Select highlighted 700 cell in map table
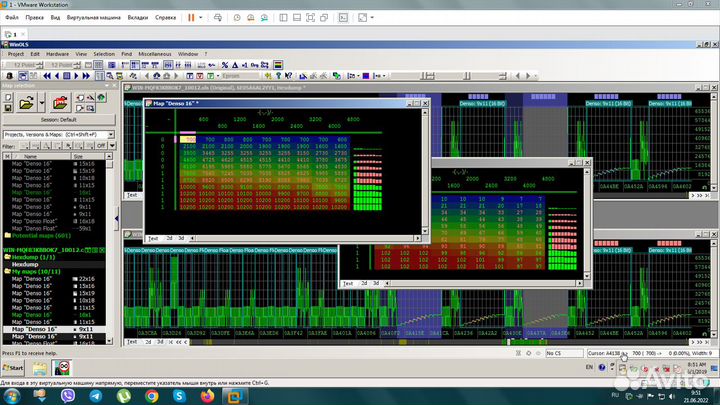This screenshot has height=405, width=720. point(188,139)
